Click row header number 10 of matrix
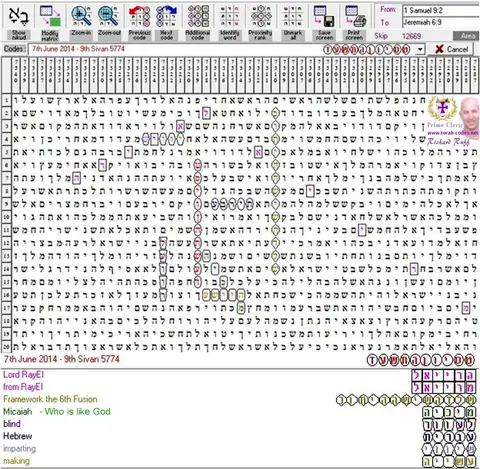 pos(6,217)
